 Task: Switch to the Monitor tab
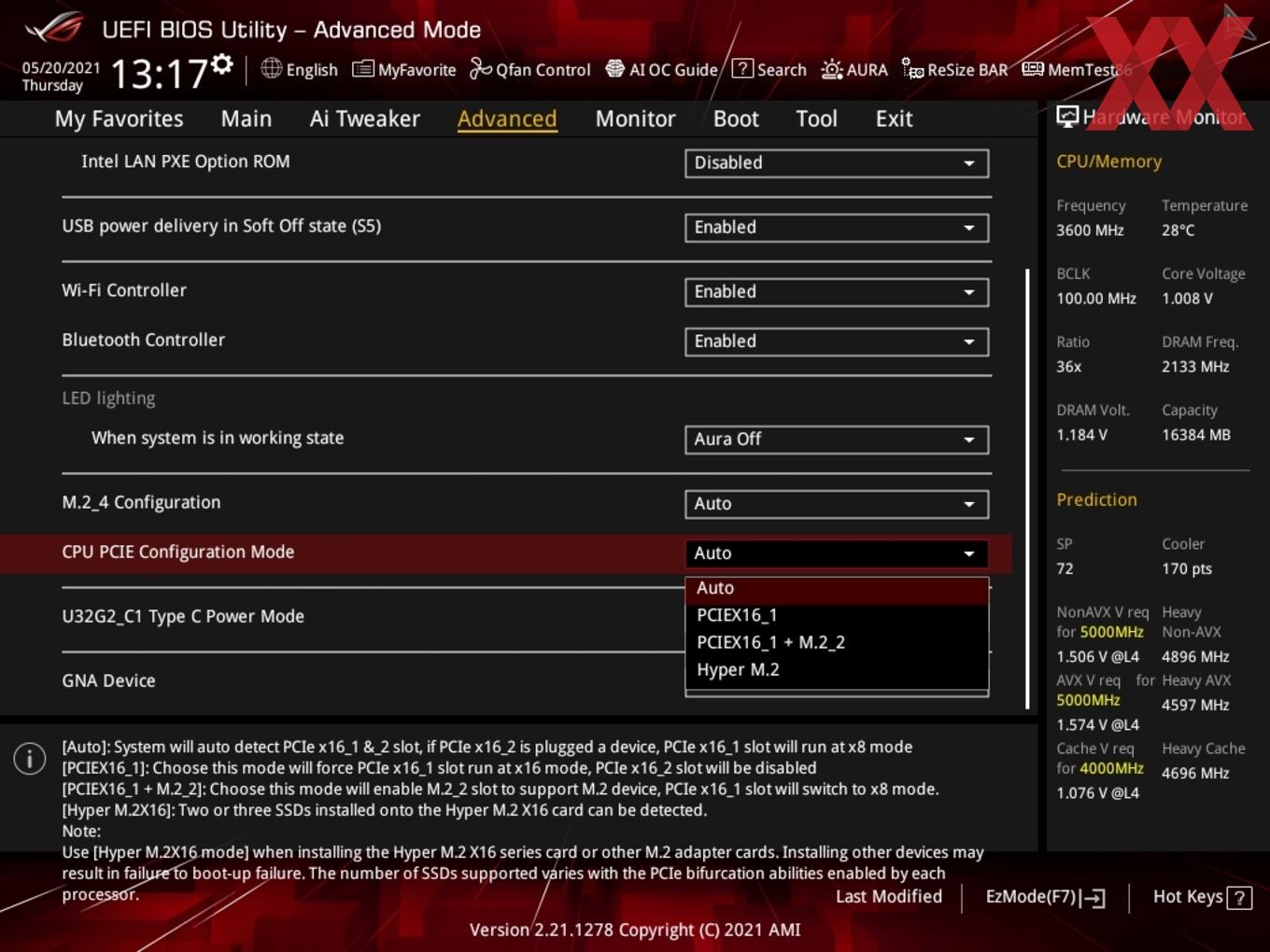[x=635, y=119]
